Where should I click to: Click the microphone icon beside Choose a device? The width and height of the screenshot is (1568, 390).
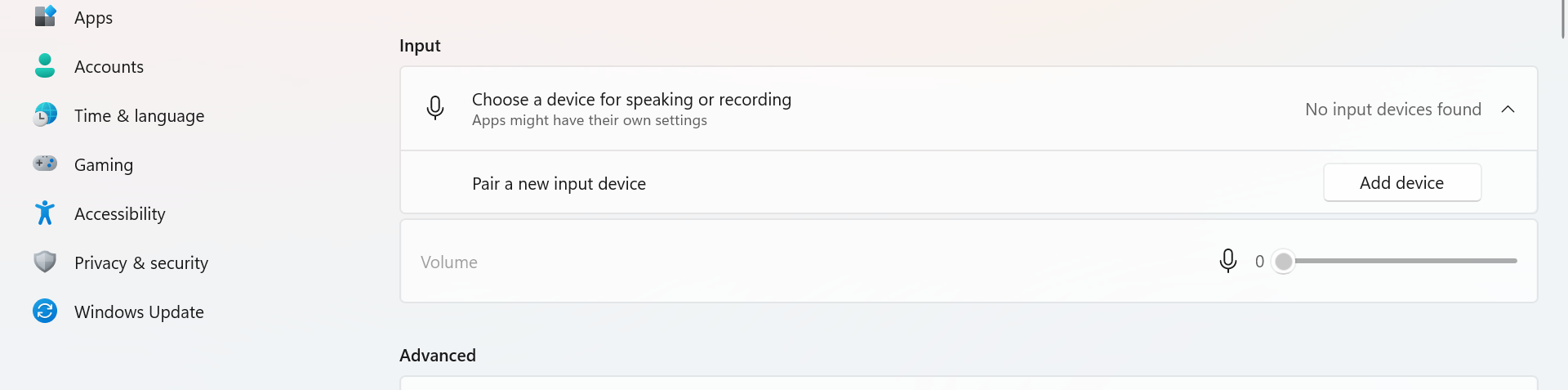435,108
